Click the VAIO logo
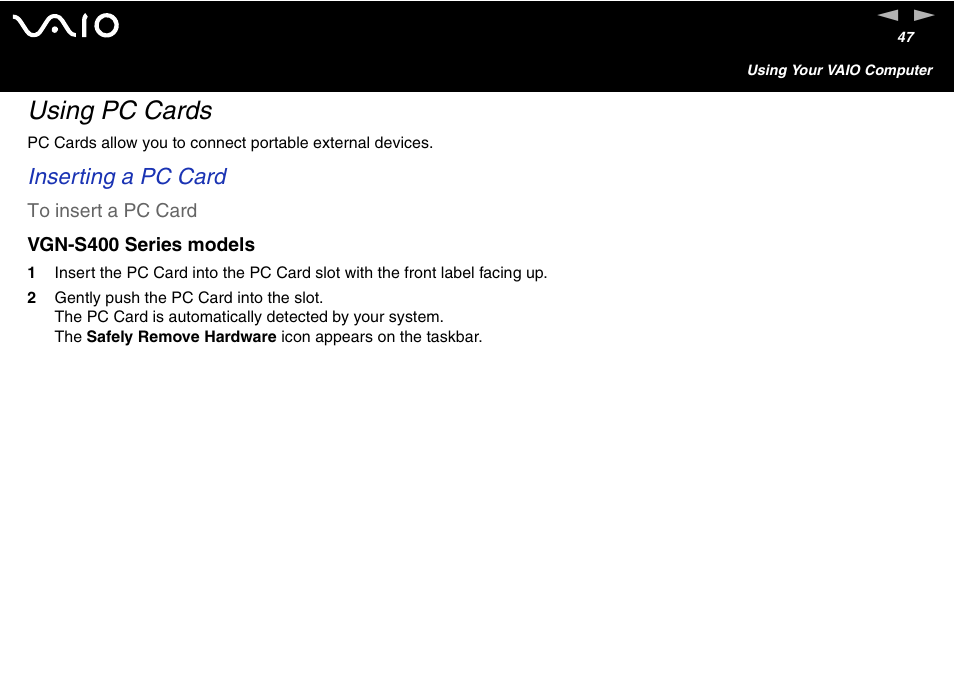The width and height of the screenshot is (954, 674). (x=66, y=26)
